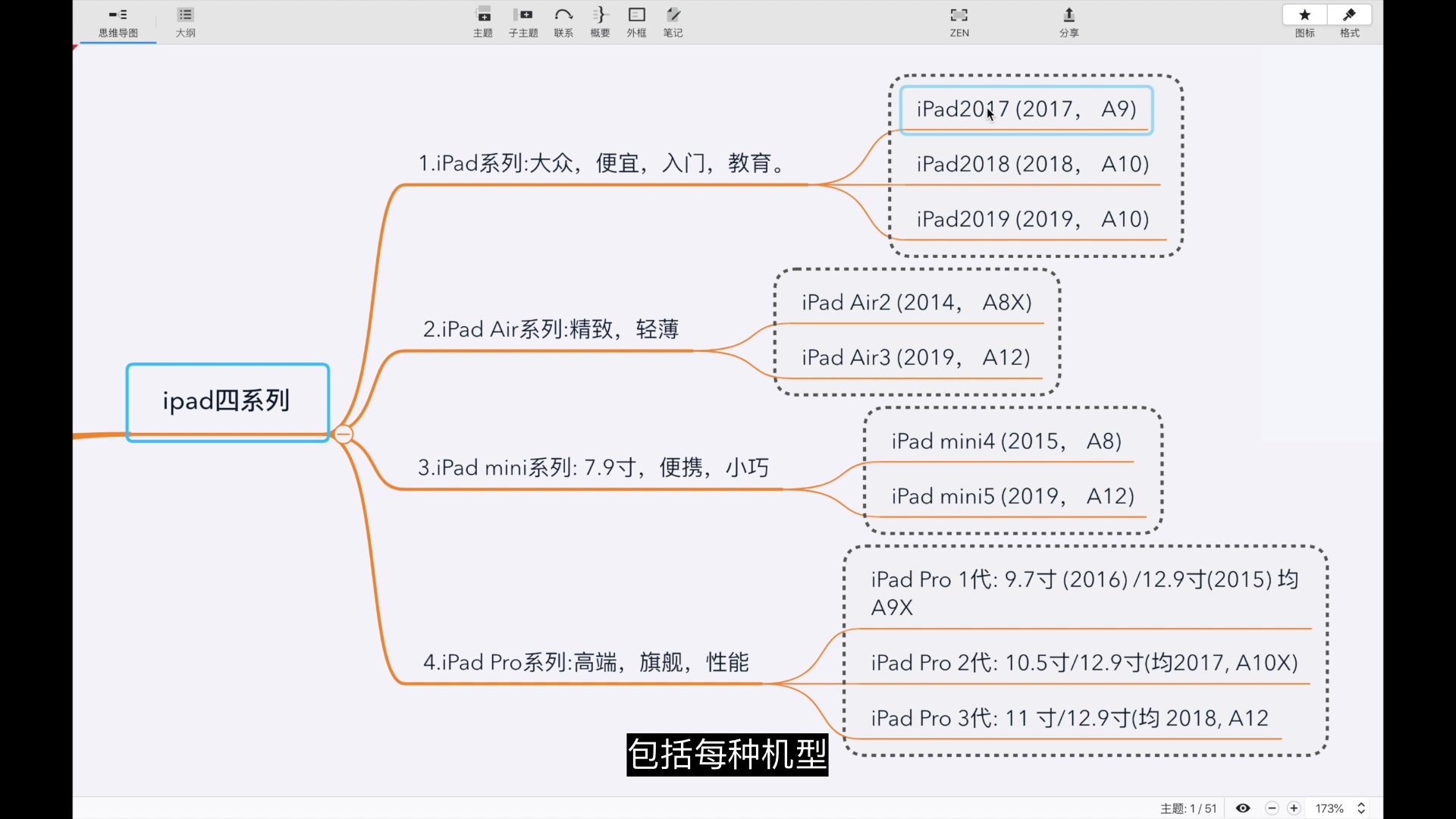Select topic 1.iPad系列:大众，便宜，入门，教育。

pos(604,163)
